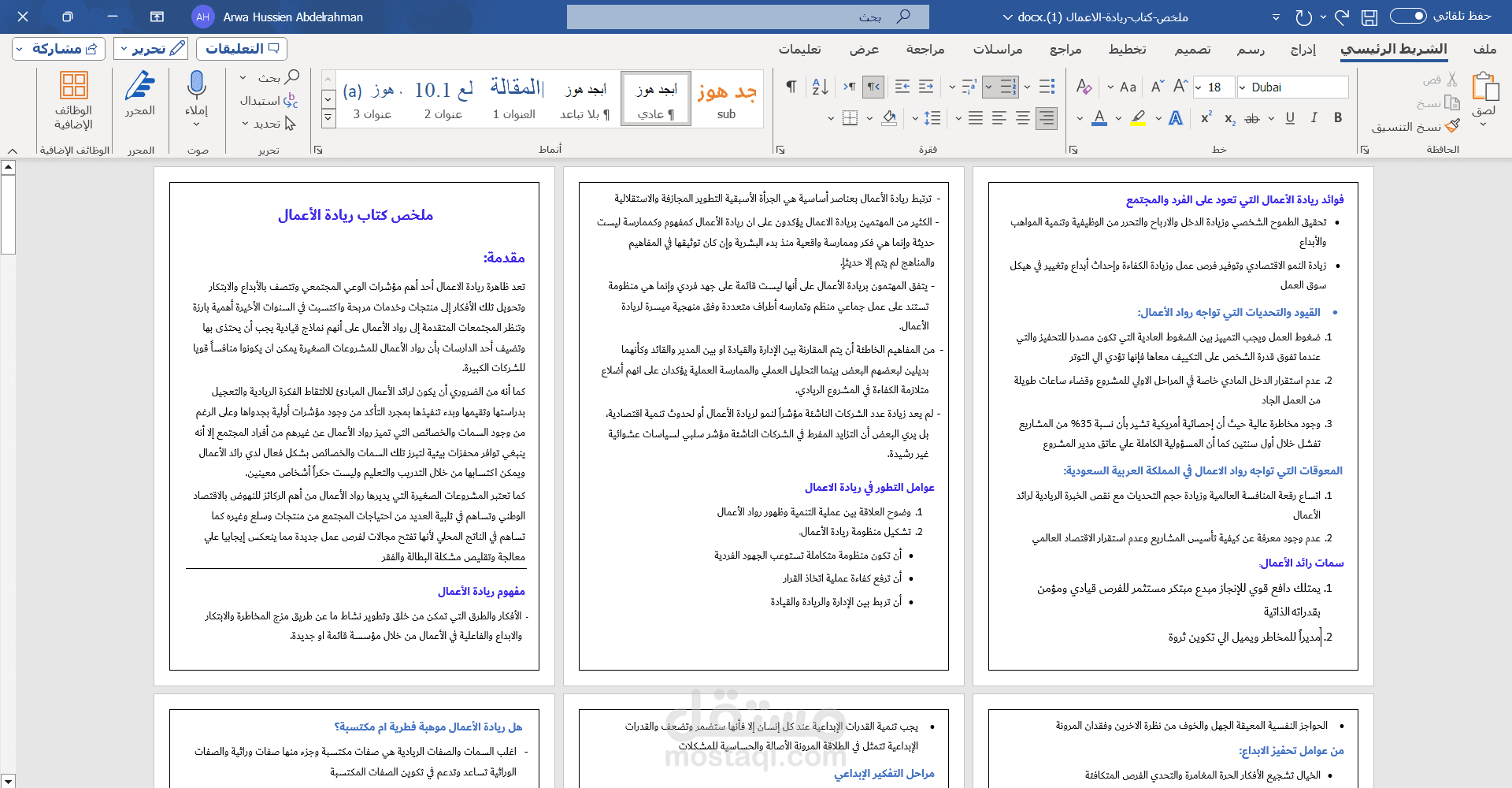Toggle show paragraph marks pilcrow

tap(791, 87)
